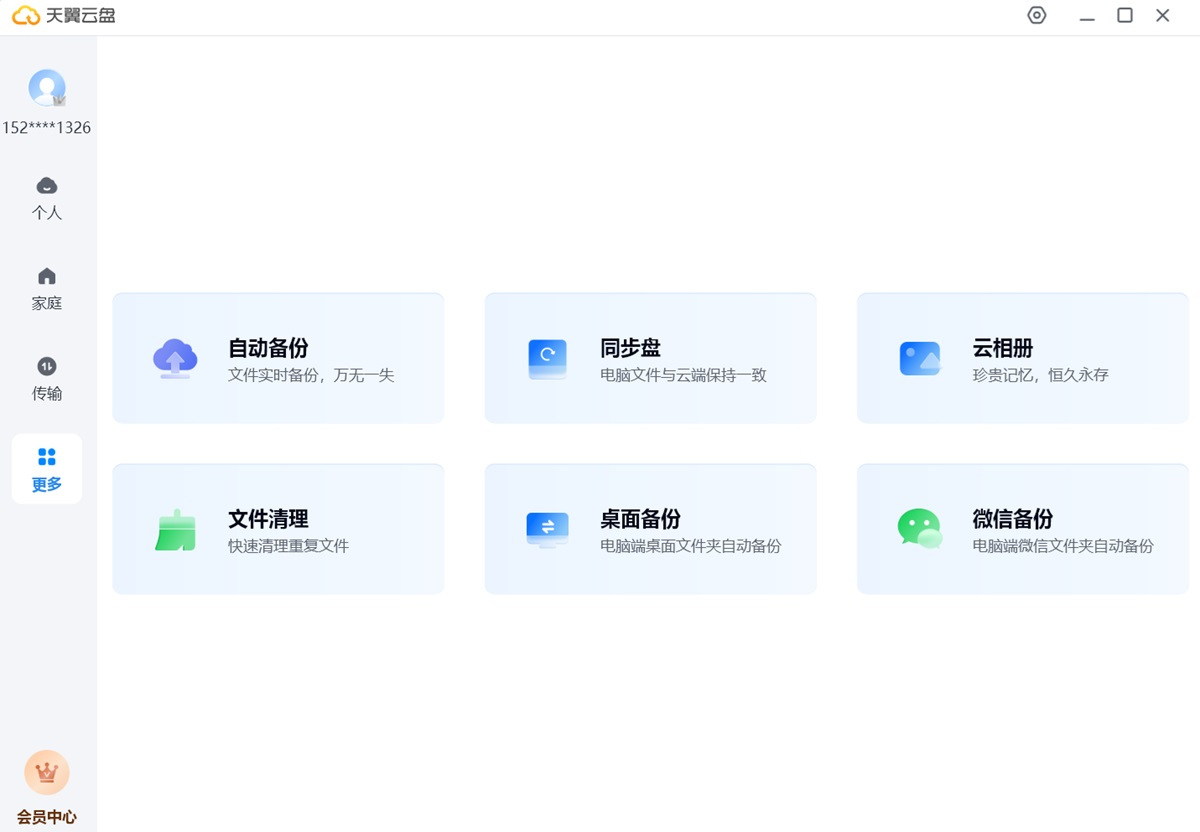Screen dimensions: 1200x832
Task: Maximize the 天翼云盘 window
Action: coord(1125,16)
